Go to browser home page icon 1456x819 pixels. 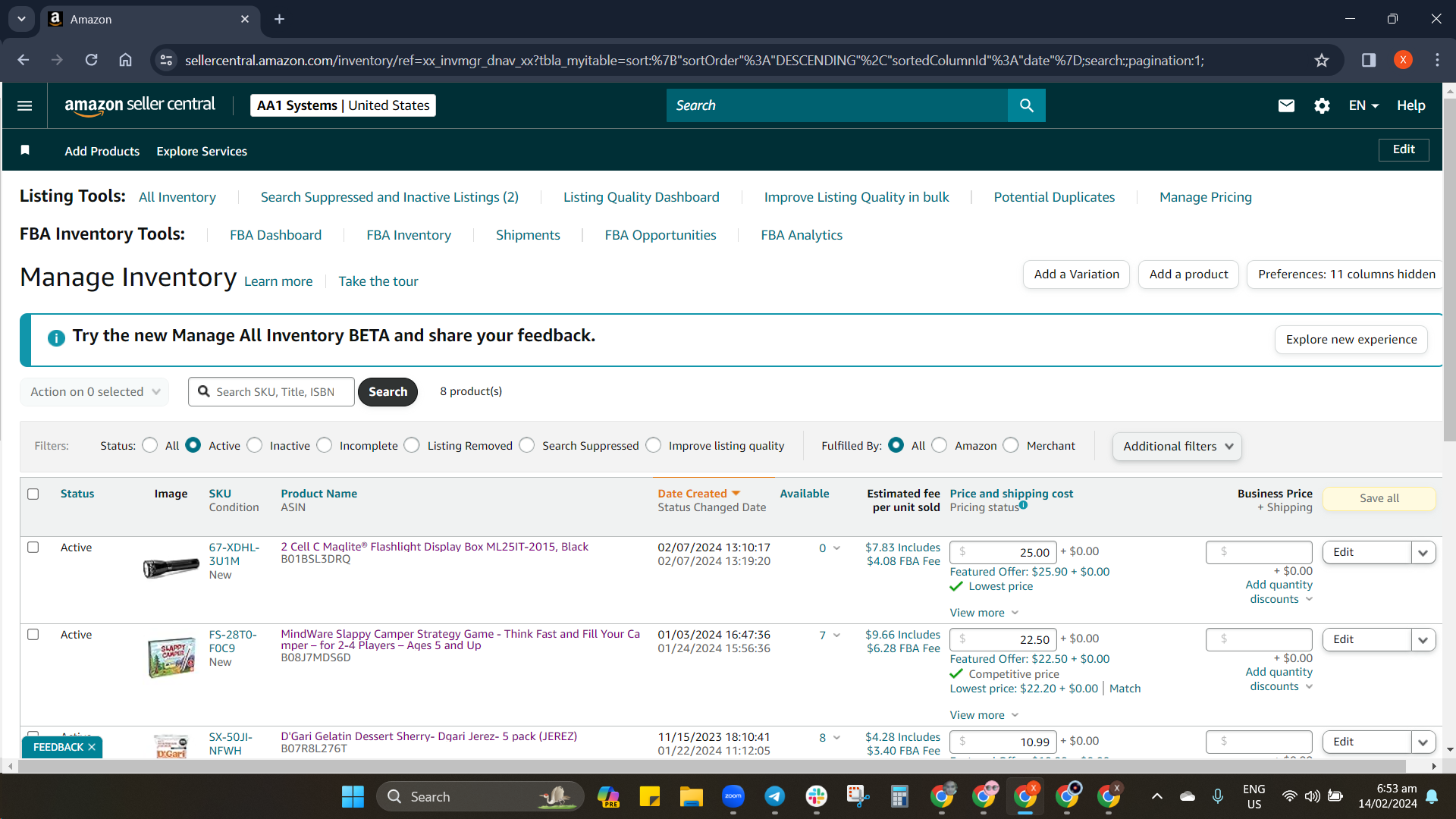tap(125, 60)
